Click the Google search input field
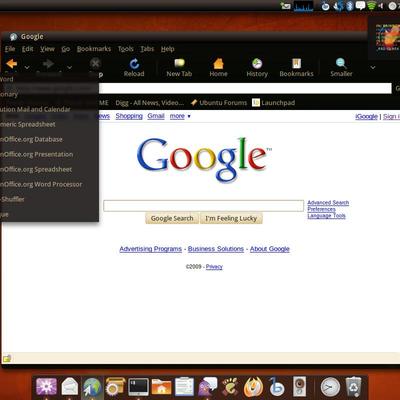400x400 pixels. (x=204, y=206)
